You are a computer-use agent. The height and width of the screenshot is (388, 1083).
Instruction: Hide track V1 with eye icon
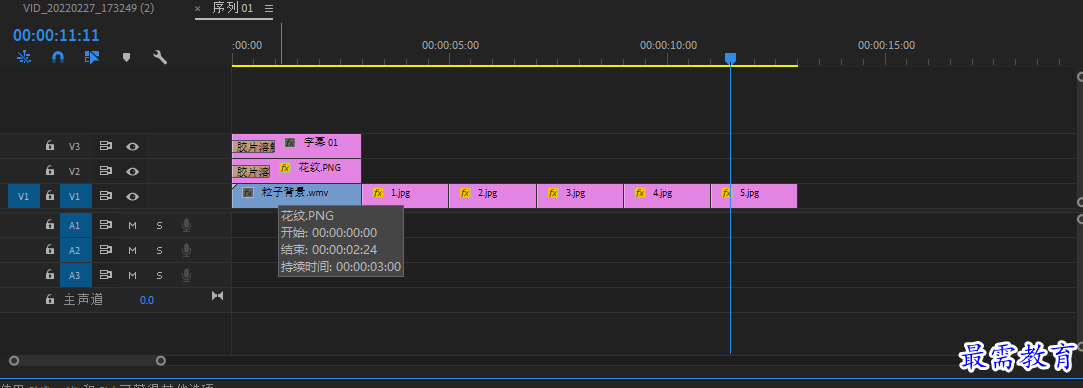click(x=133, y=196)
